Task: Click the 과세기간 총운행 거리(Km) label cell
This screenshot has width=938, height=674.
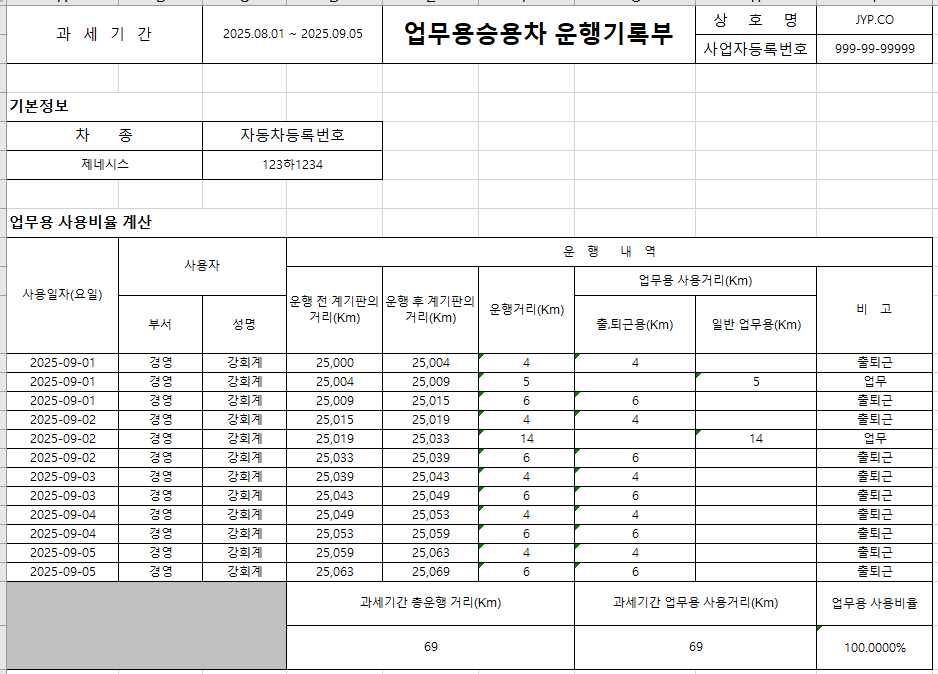Action: tap(430, 603)
